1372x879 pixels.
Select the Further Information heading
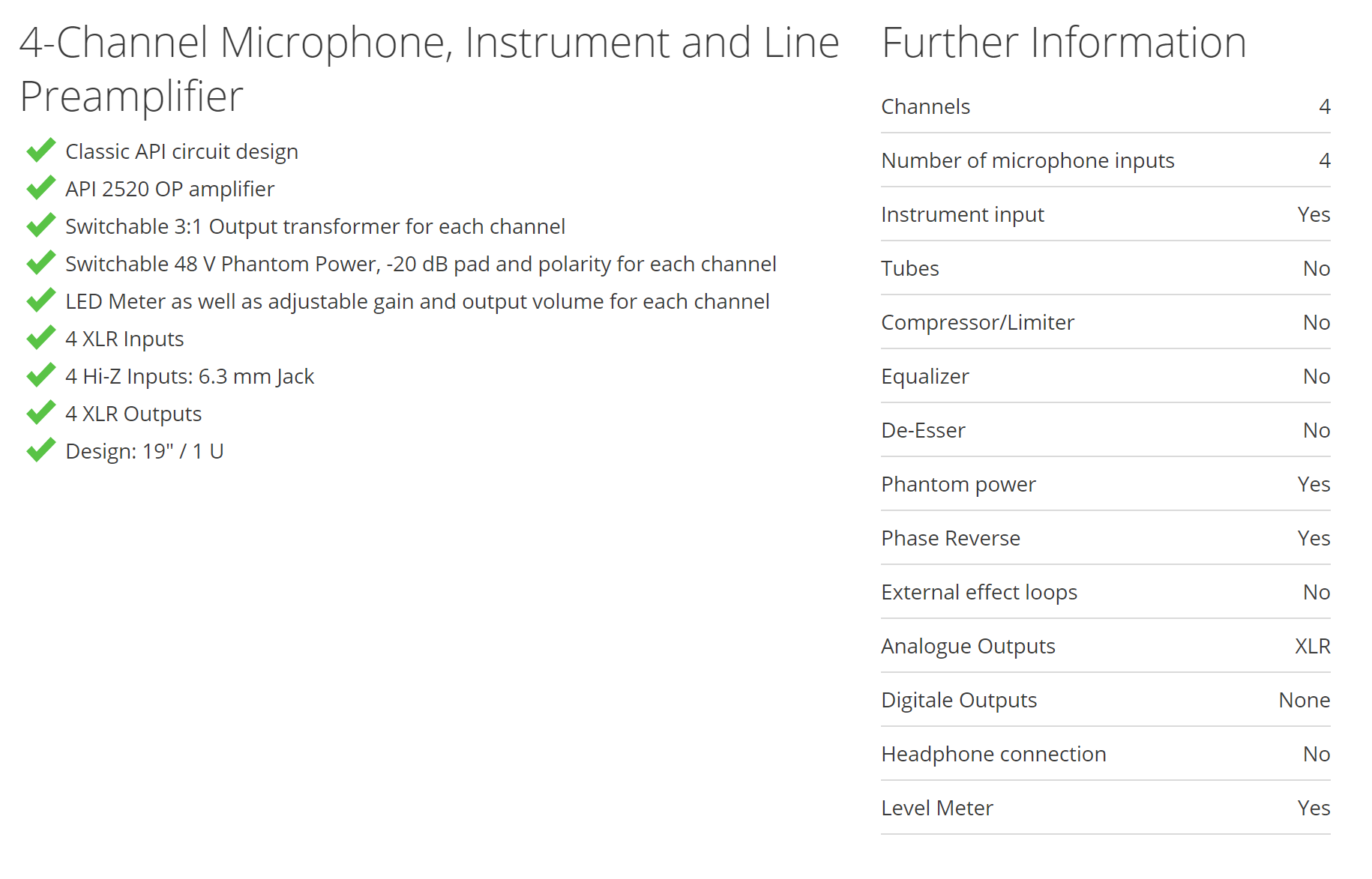point(1064,42)
